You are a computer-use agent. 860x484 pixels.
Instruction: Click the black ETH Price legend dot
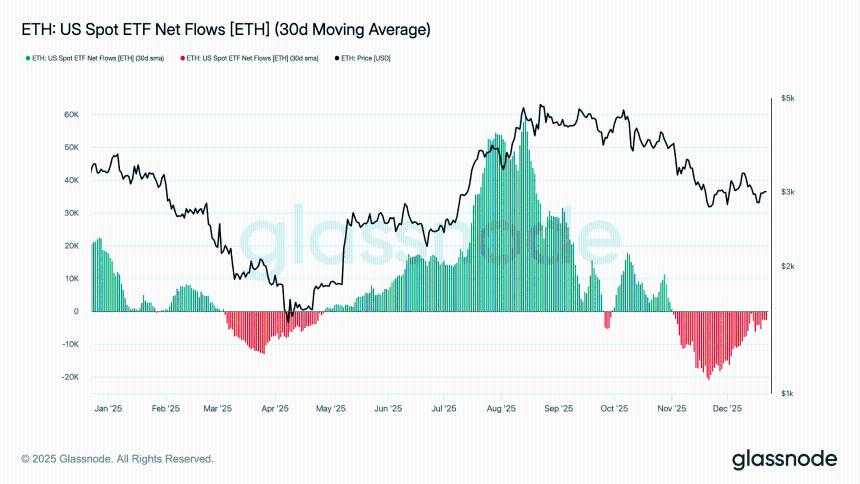[336, 59]
